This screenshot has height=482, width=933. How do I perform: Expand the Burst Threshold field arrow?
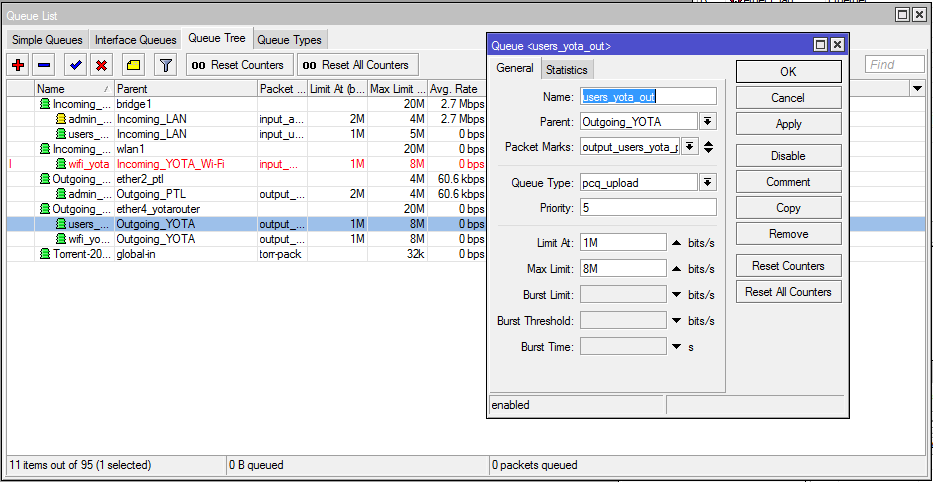pos(676,321)
